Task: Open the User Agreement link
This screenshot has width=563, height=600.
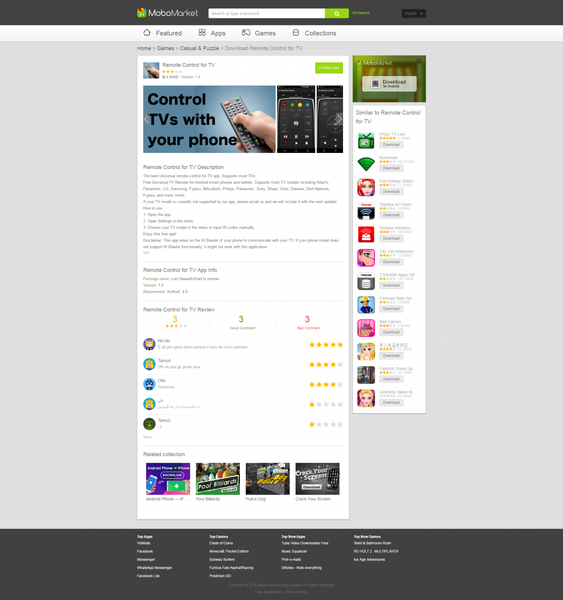Action: point(268,592)
